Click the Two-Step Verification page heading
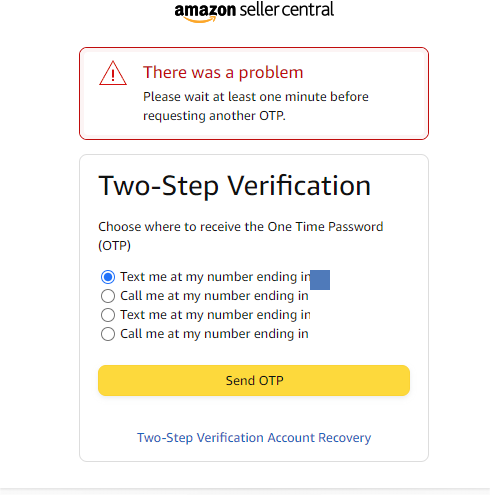Image resolution: width=490 pixels, height=495 pixels. (235, 186)
